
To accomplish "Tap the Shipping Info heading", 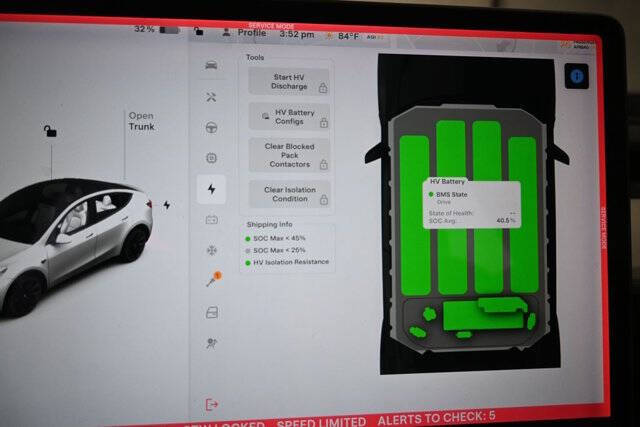I will 269,225.
